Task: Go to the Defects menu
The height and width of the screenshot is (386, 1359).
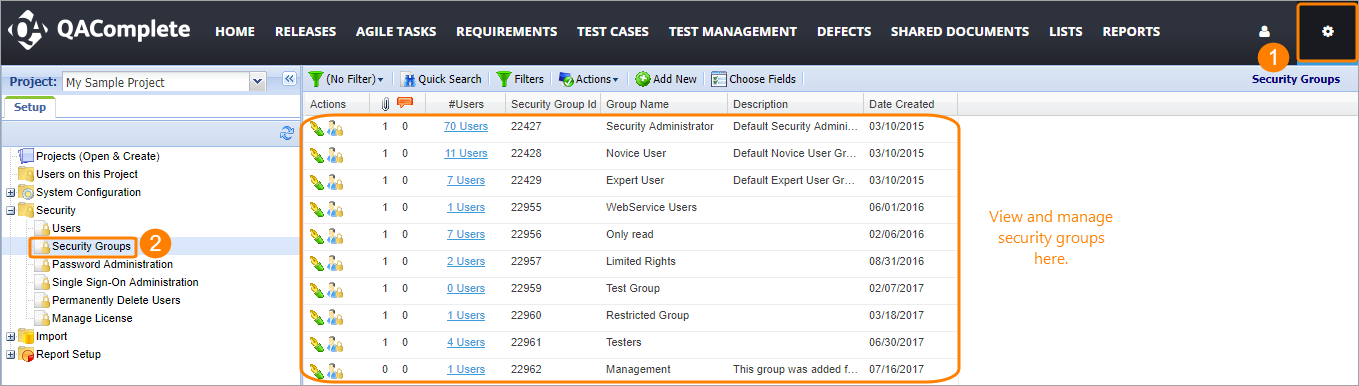Action: pyautogui.click(x=844, y=32)
